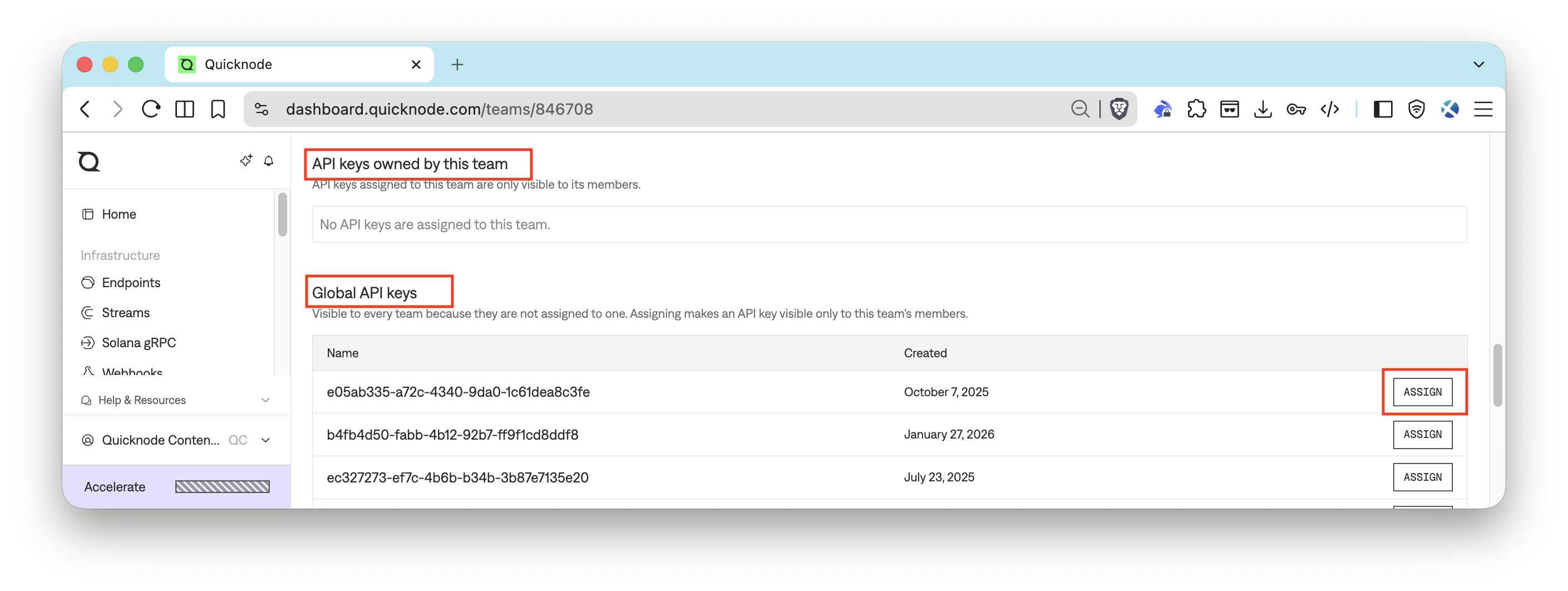This screenshot has width=1568, height=591.
Task: Click the sidebar scrollbar thumb
Action: pos(283,214)
